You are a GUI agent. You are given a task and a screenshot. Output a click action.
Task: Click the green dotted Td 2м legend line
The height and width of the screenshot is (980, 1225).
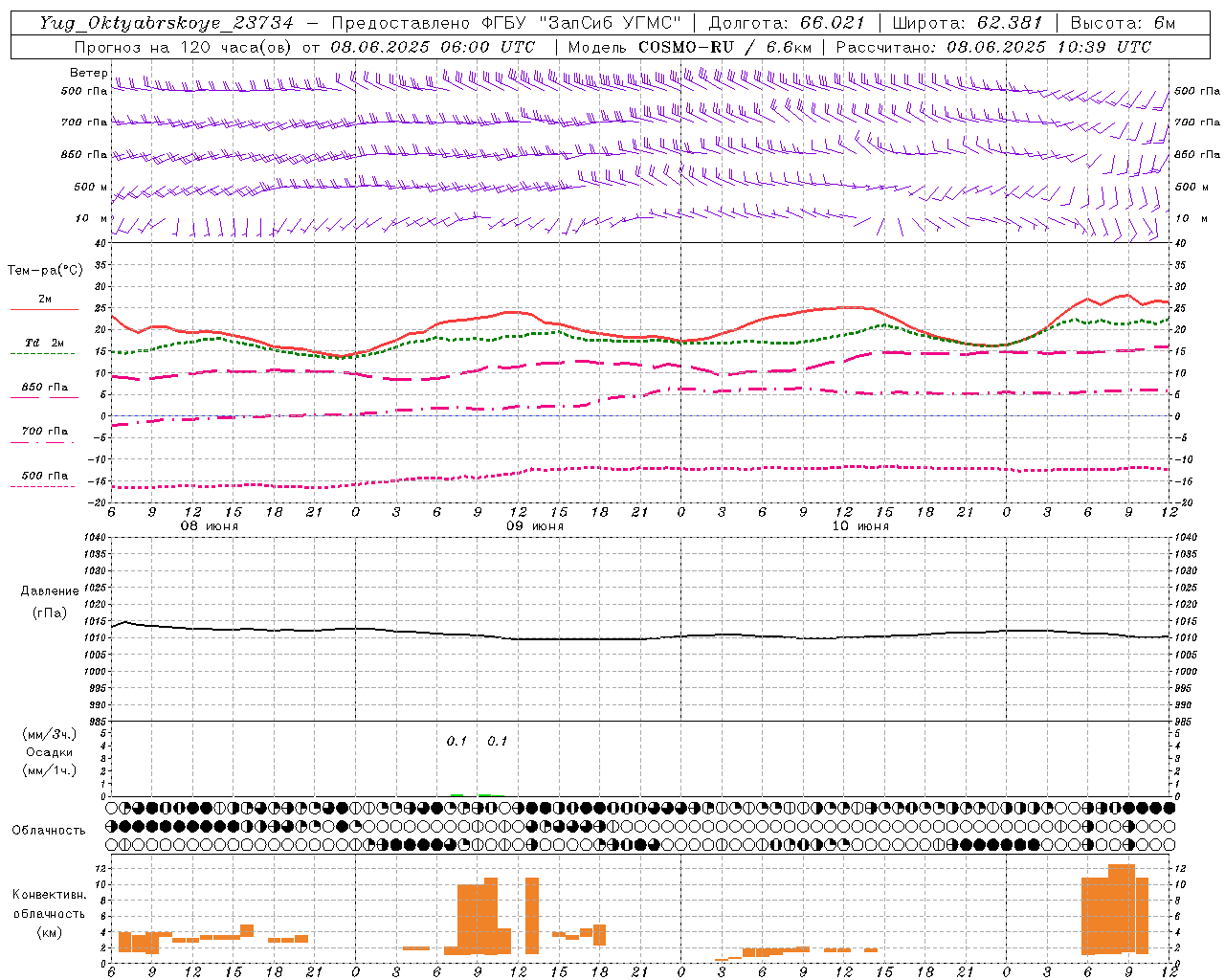(42, 353)
